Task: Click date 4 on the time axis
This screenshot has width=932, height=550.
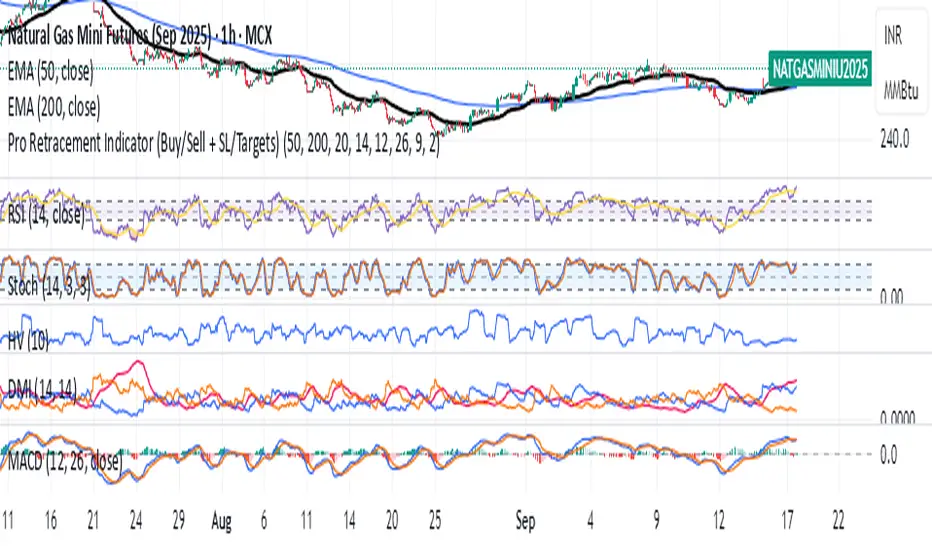Action: click(x=590, y=521)
